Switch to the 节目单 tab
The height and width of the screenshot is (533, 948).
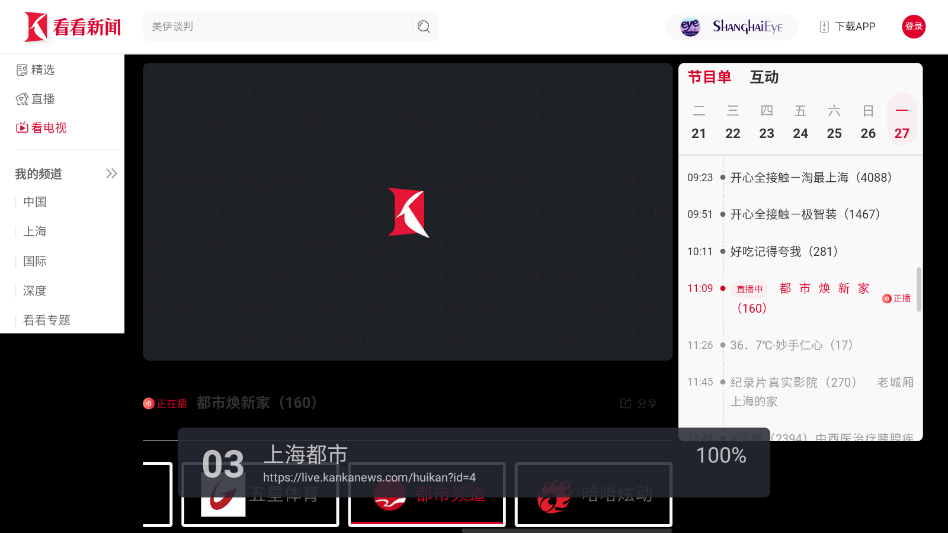(709, 77)
